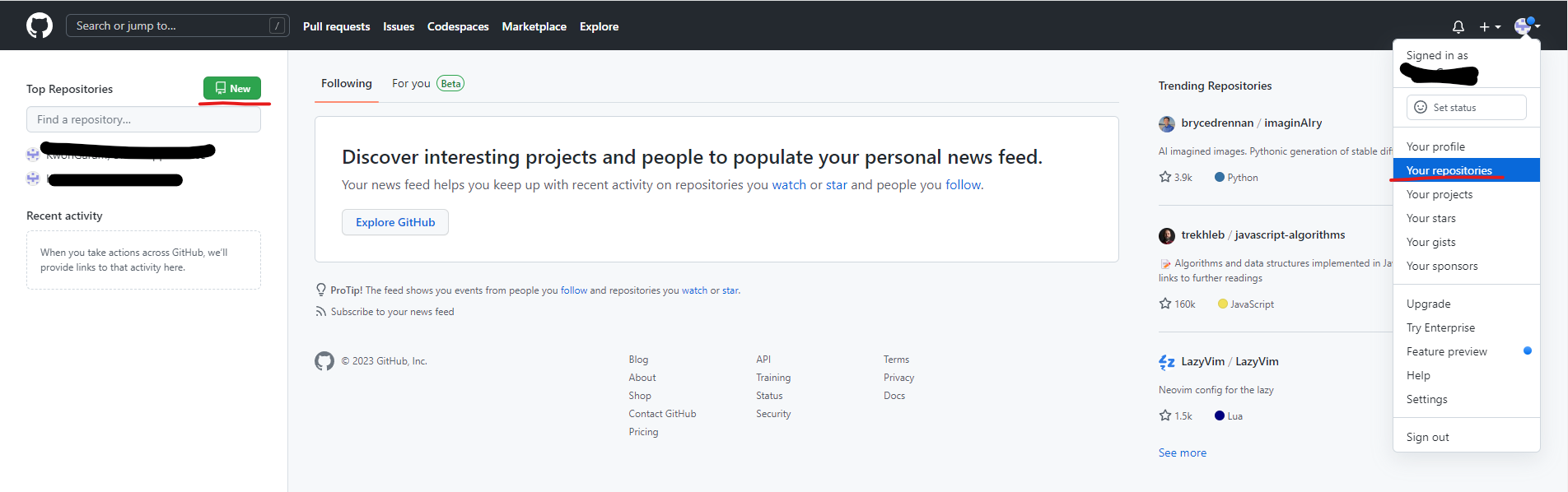Focus the Find a repository field
This screenshot has height=492, width=1568.
click(x=143, y=119)
